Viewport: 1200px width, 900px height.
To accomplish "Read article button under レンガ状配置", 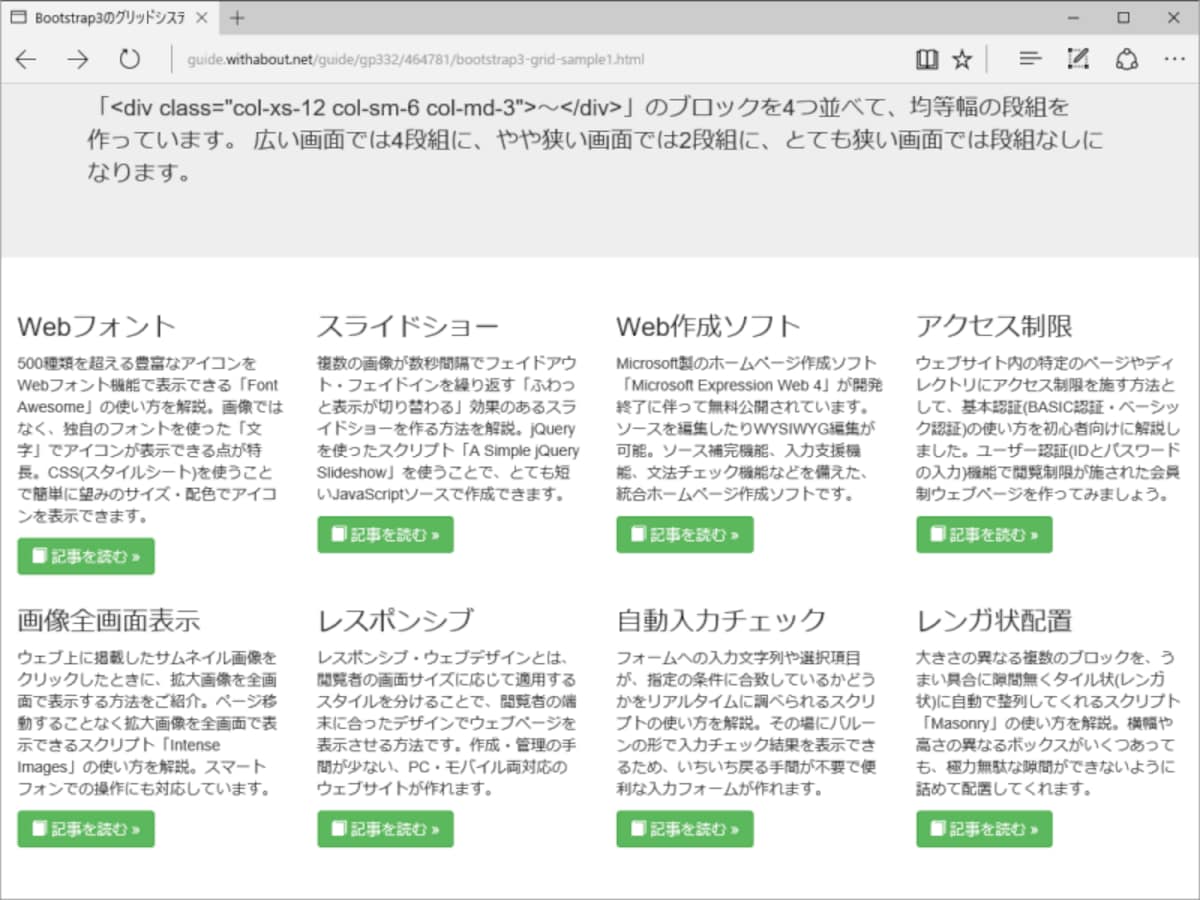I will point(984,829).
